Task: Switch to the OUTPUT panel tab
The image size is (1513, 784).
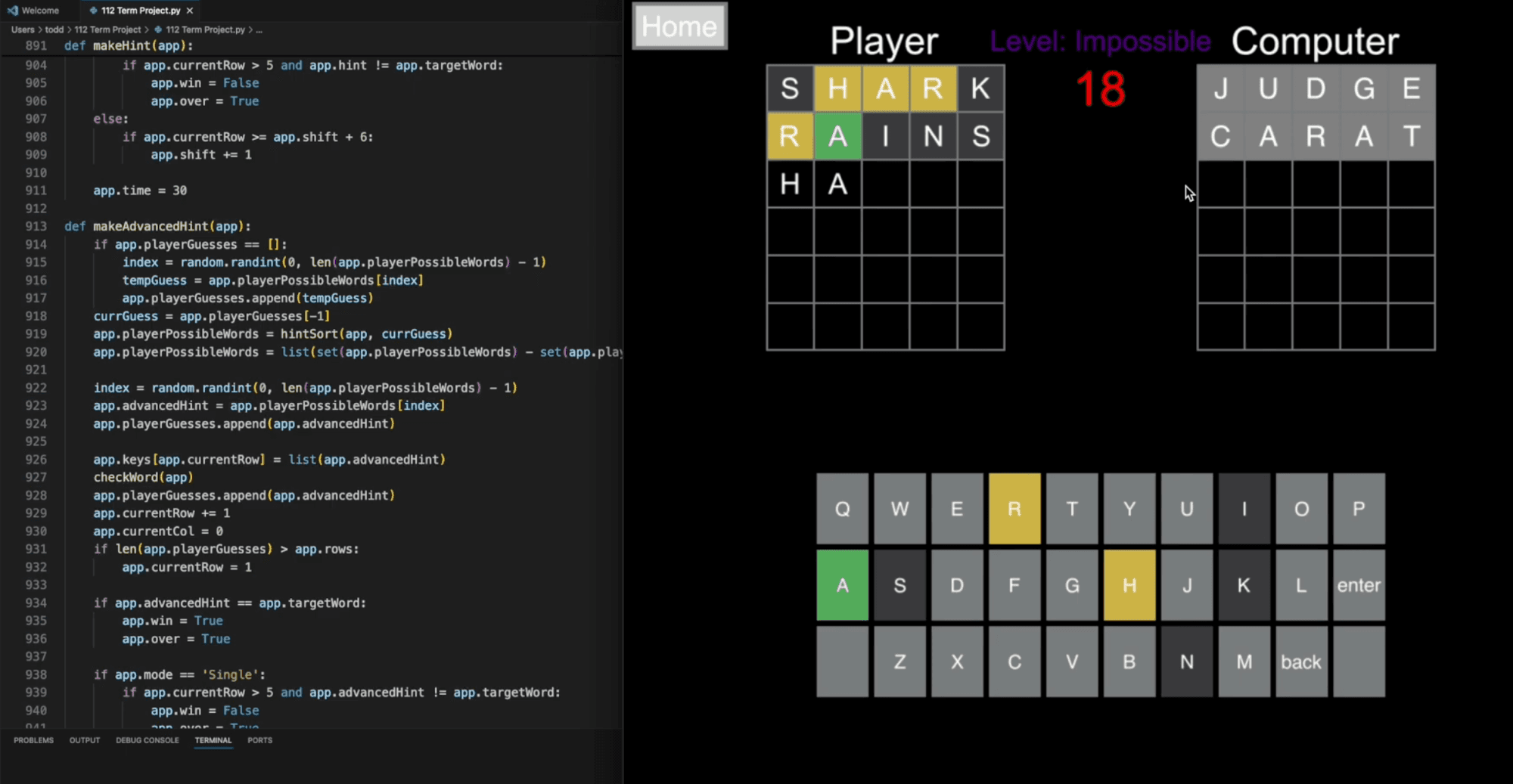Action: 85,740
